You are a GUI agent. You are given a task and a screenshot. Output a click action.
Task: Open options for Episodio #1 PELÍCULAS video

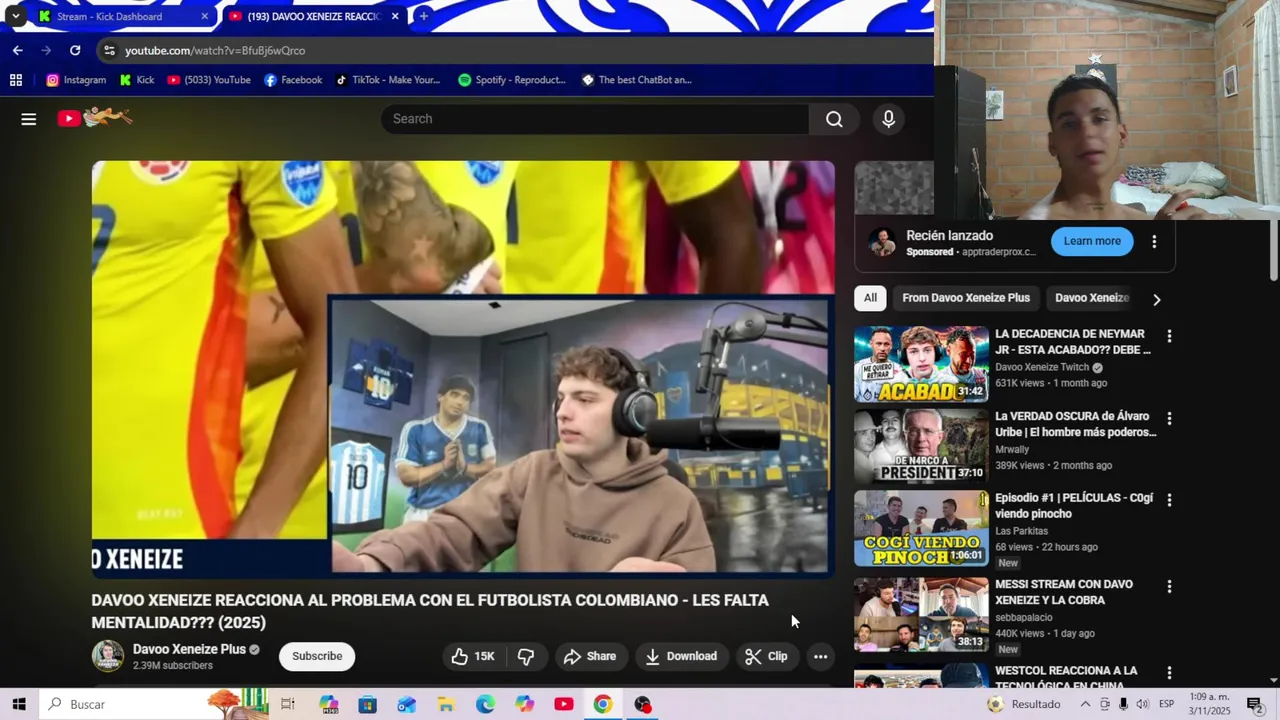tap(1169, 499)
